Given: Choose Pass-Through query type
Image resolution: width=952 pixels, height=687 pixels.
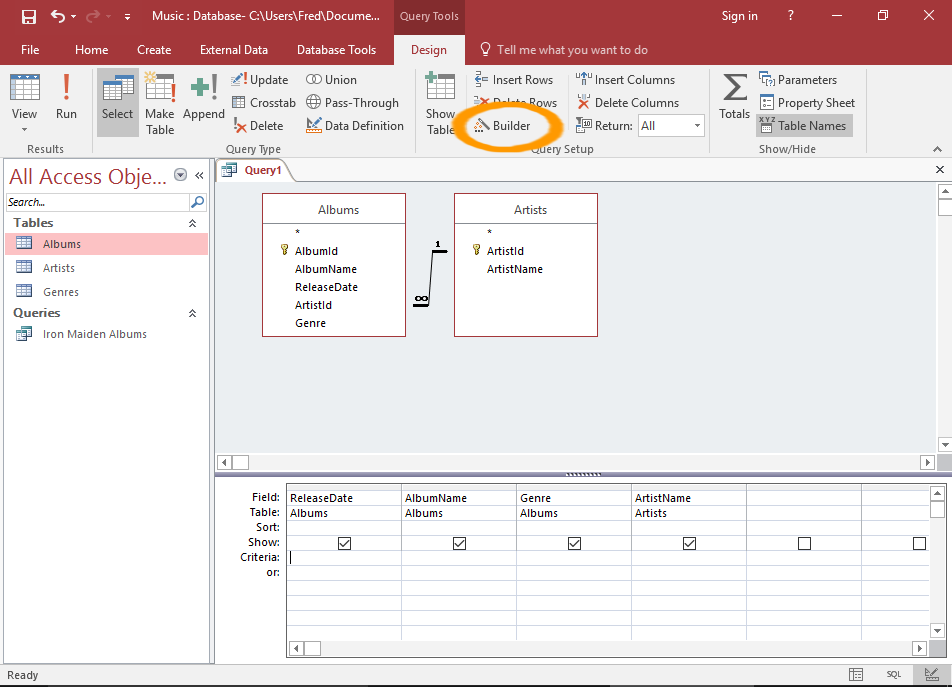Looking at the screenshot, I should [x=352, y=103].
